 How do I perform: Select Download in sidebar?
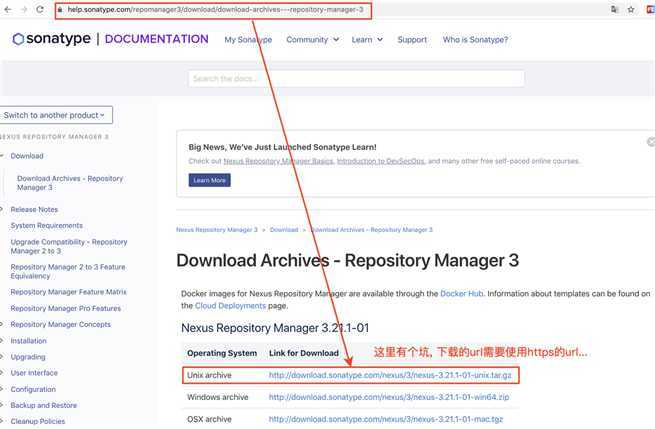27,156
